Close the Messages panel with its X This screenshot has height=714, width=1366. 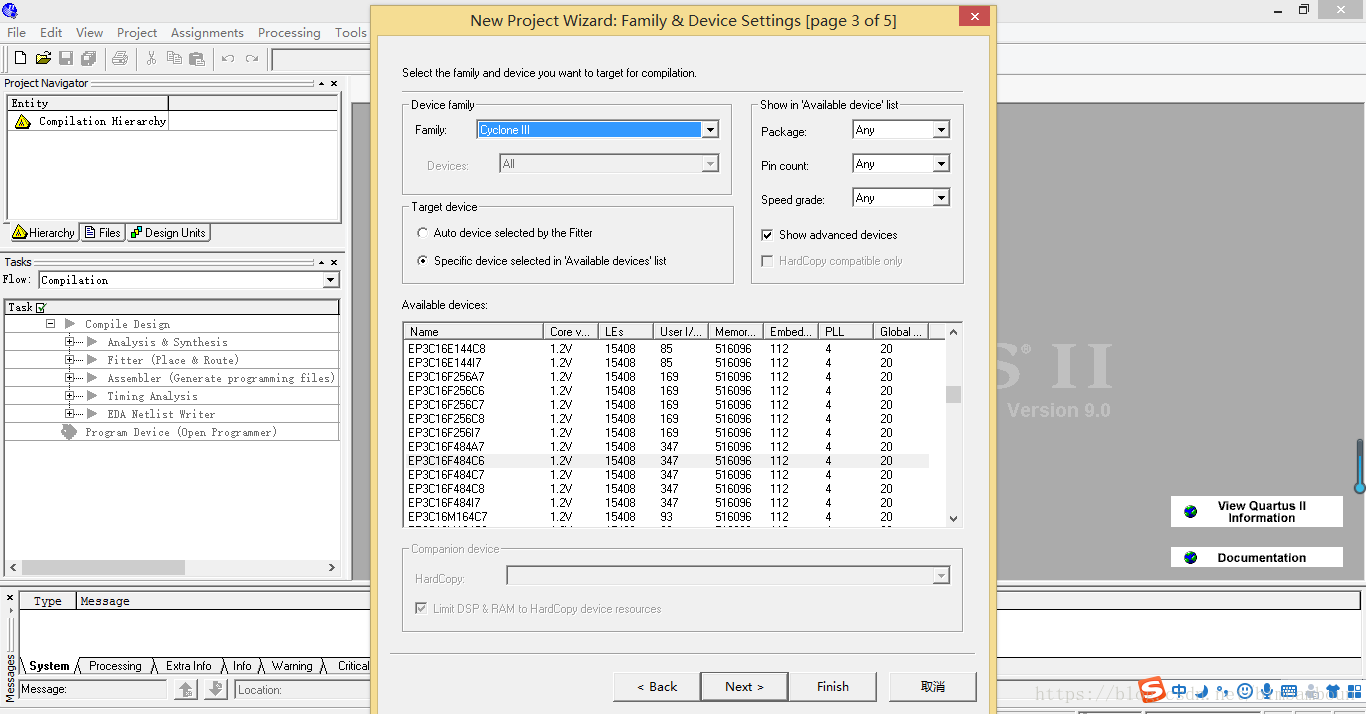click(10, 598)
